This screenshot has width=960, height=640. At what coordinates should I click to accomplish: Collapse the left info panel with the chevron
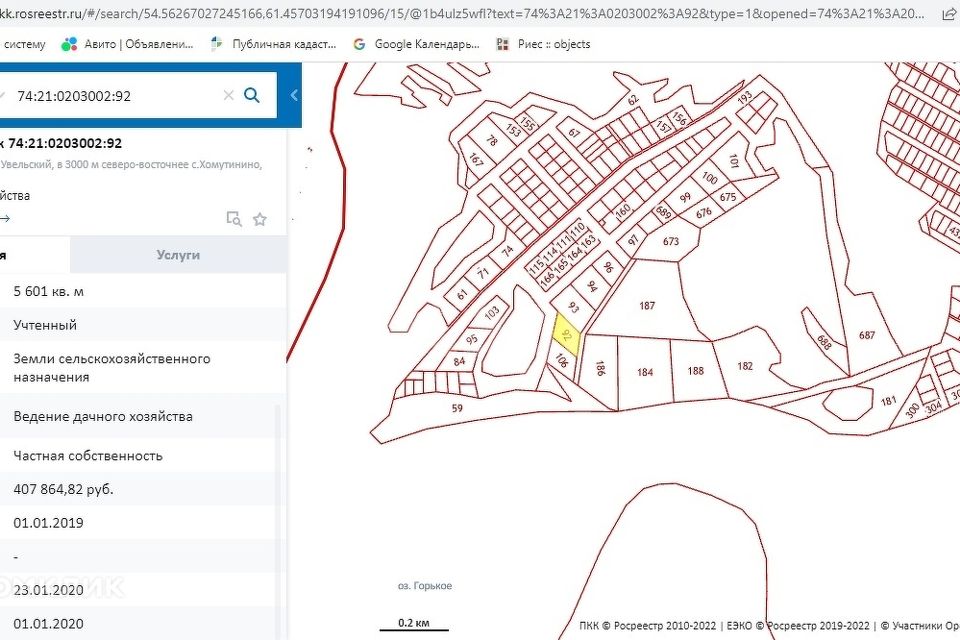(x=294, y=96)
